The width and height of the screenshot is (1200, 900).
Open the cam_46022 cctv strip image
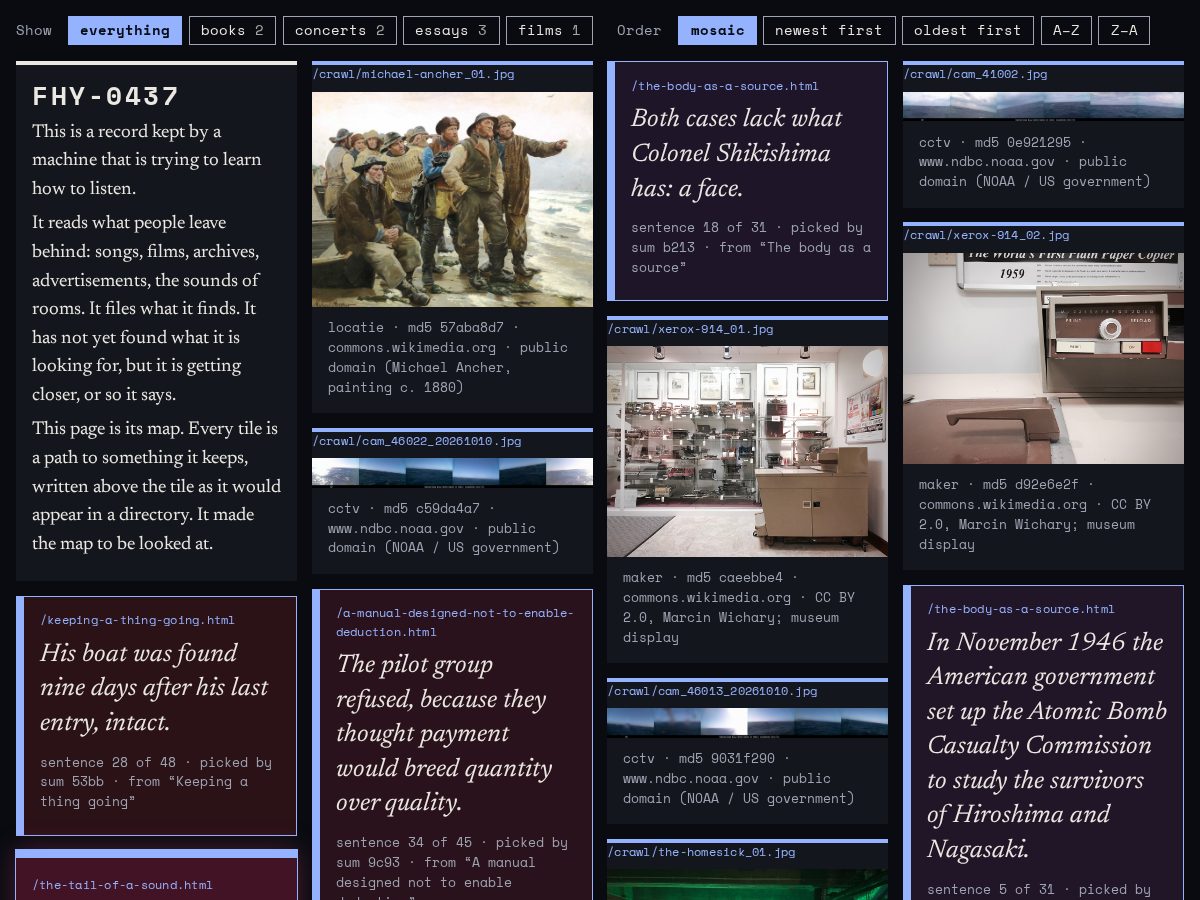point(452,472)
